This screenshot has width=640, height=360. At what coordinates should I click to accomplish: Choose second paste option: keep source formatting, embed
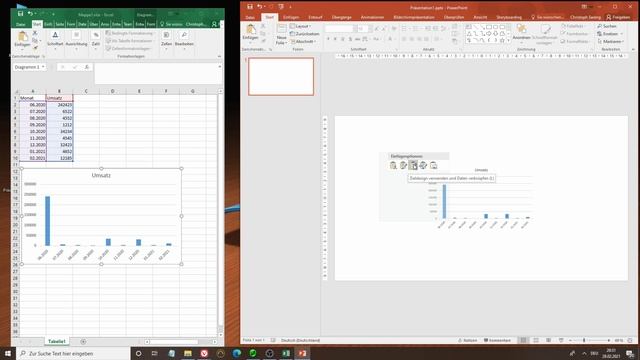(x=403, y=165)
